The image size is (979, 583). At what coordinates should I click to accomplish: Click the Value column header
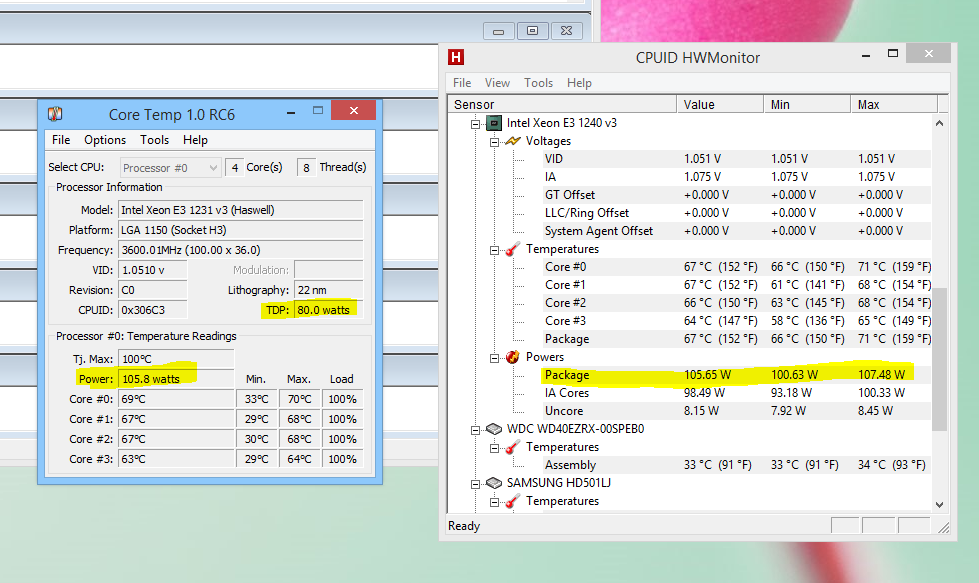[x=721, y=104]
